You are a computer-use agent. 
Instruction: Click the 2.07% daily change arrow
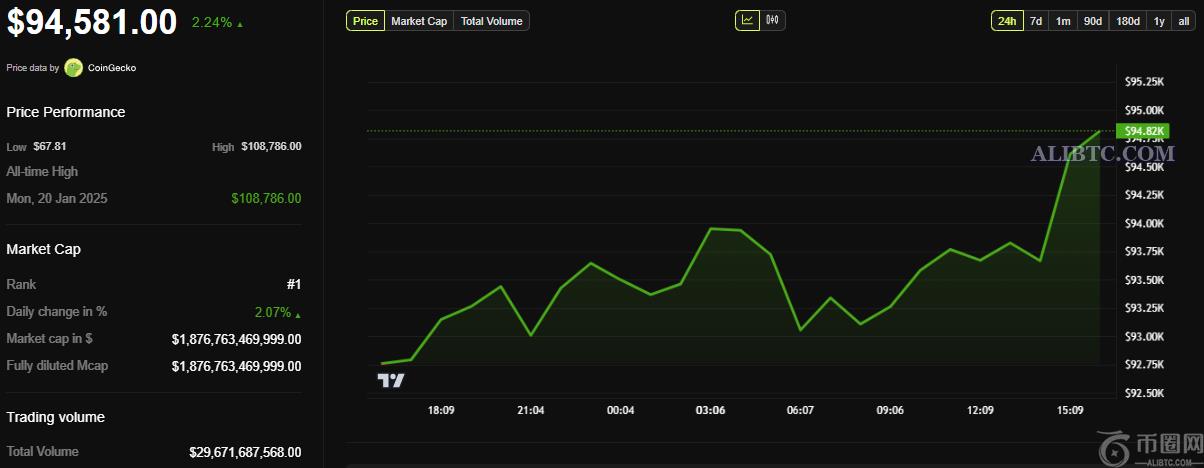[x=297, y=314]
